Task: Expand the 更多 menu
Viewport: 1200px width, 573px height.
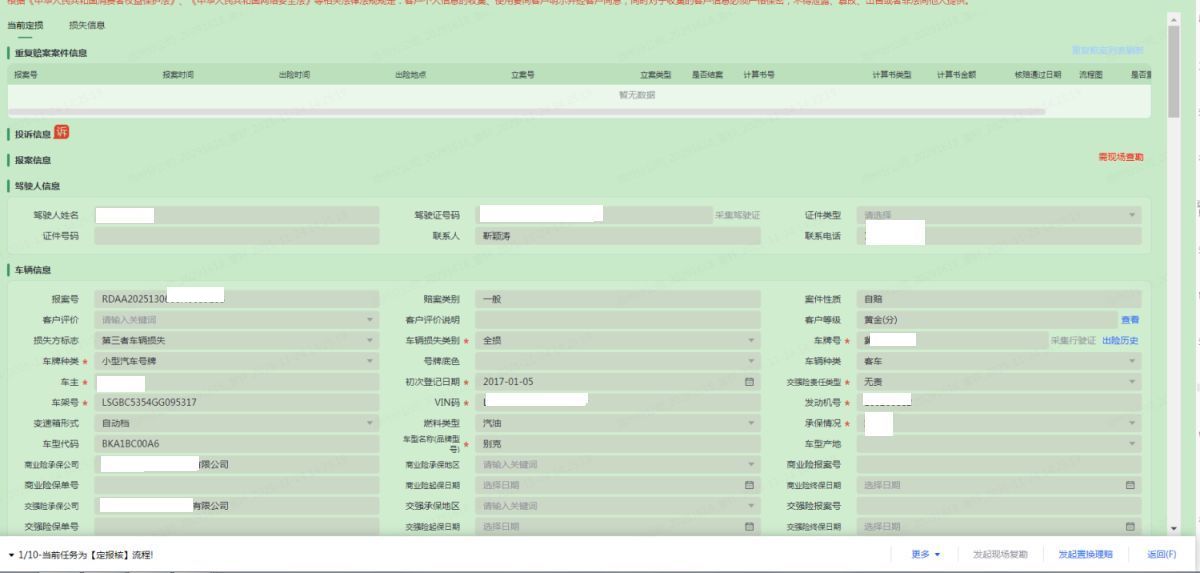Action: tap(925, 555)
